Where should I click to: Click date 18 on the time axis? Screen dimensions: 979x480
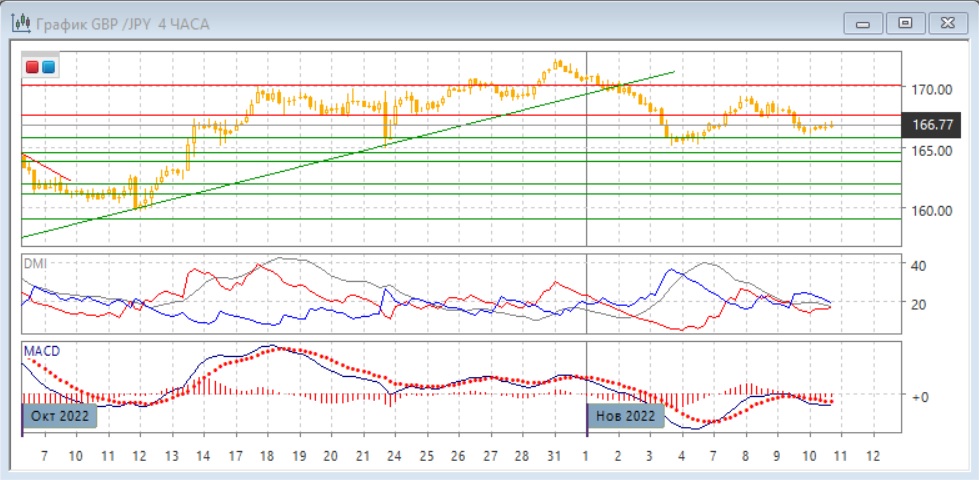[267, 456]
